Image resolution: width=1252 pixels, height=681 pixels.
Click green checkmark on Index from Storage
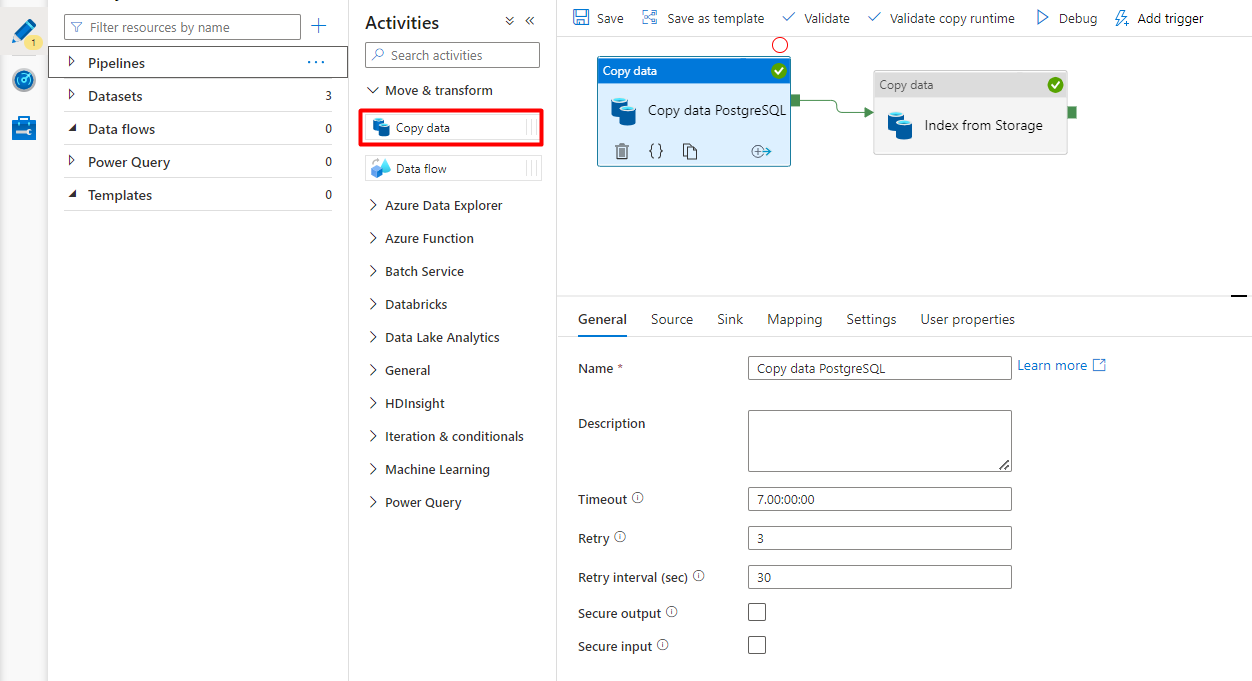[x=1055, y=85]
